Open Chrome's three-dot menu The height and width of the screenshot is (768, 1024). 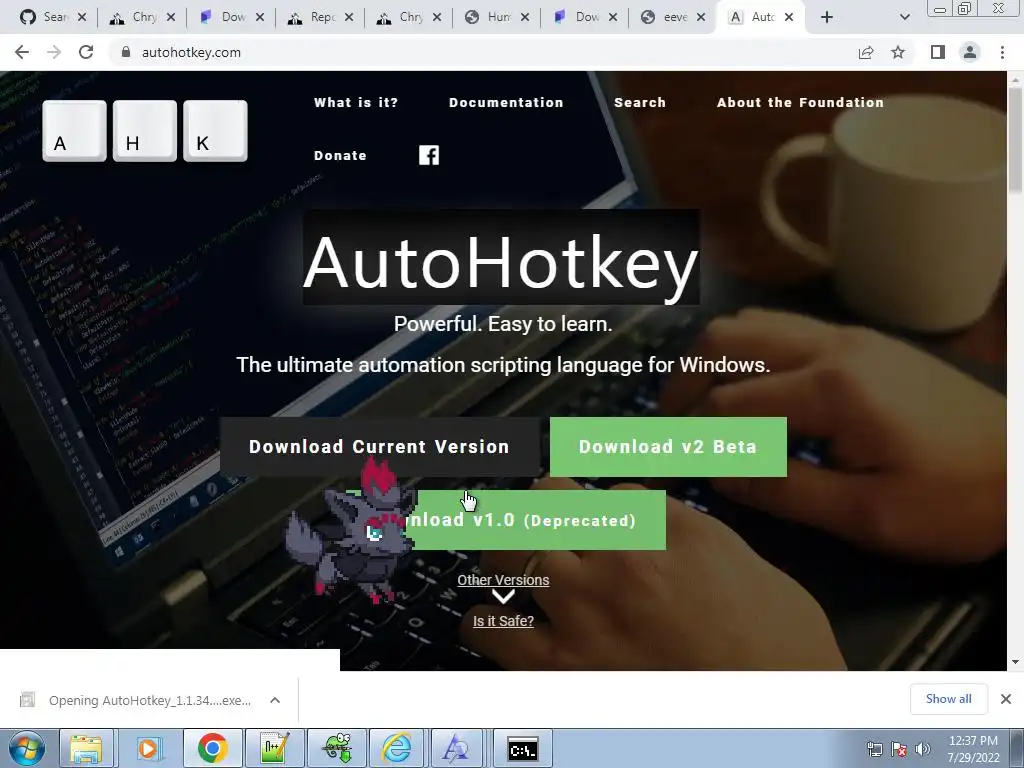click(1002, 52)
